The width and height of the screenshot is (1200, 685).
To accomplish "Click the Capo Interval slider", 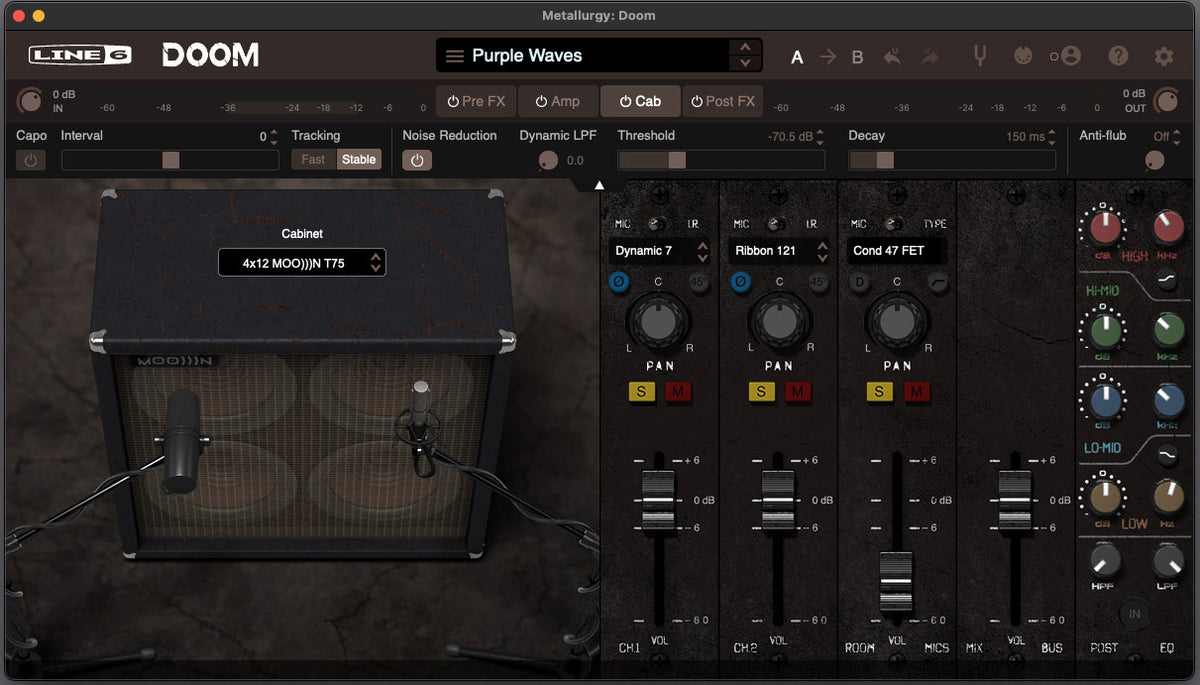I will (x=170, y=160).
